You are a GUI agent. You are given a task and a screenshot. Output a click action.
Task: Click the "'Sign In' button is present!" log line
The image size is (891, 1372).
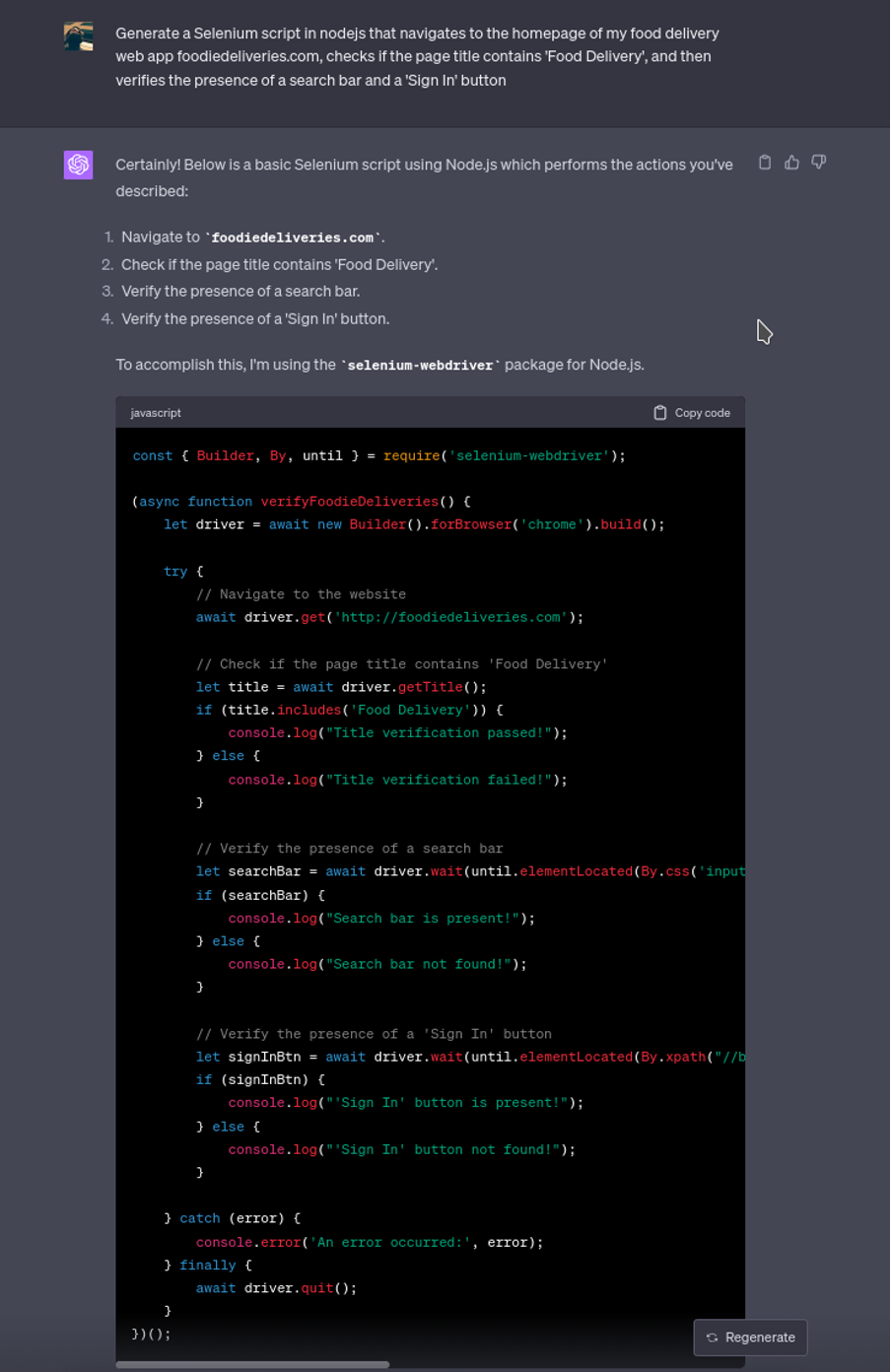pos(406,1103)
